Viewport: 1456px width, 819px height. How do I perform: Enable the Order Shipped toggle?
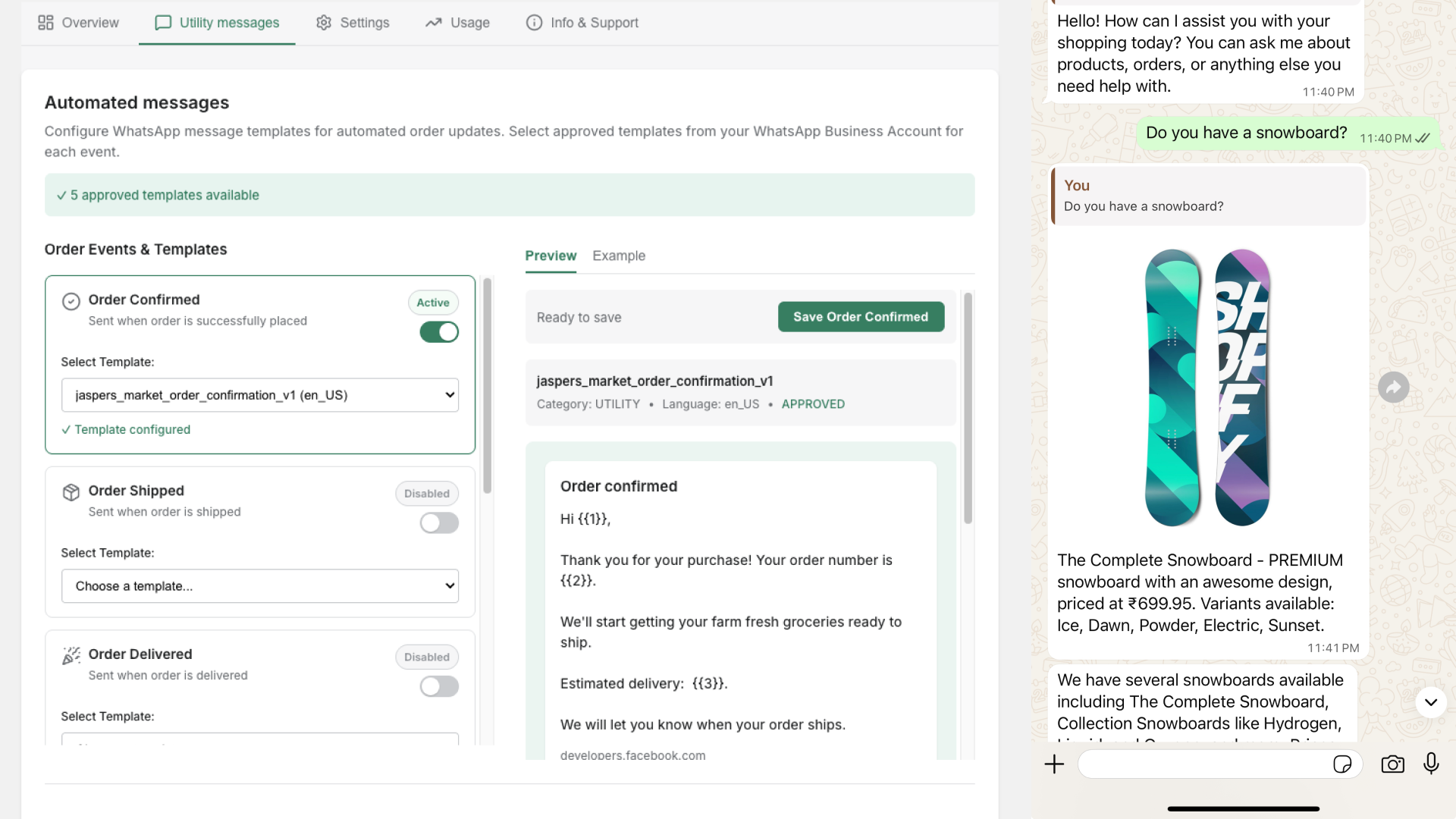439,522
